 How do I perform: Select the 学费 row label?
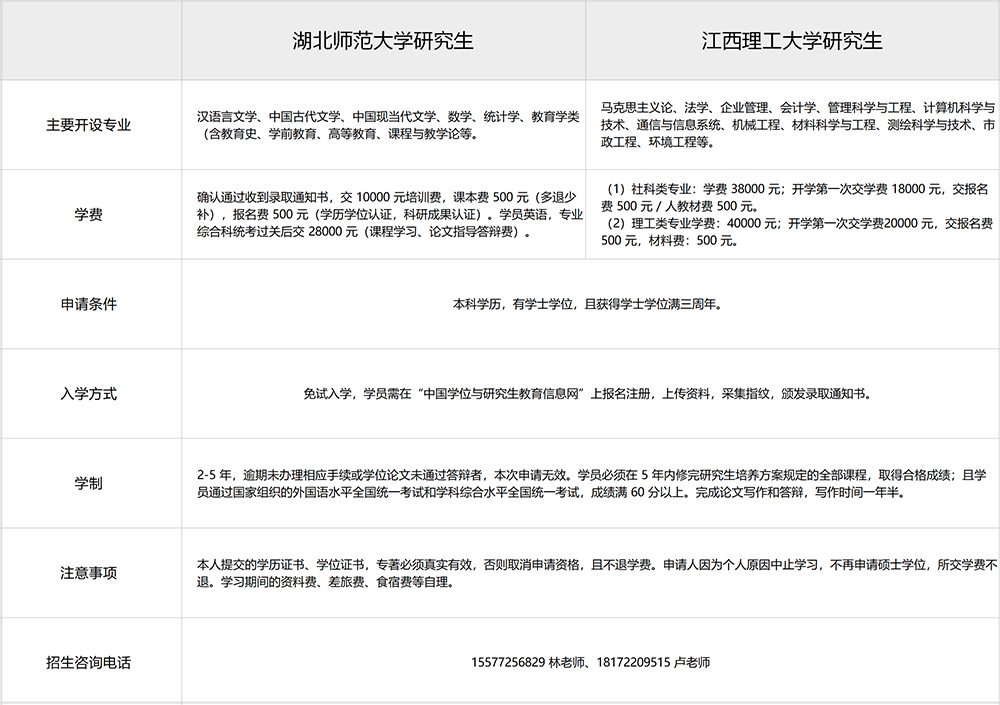point(89,214)
